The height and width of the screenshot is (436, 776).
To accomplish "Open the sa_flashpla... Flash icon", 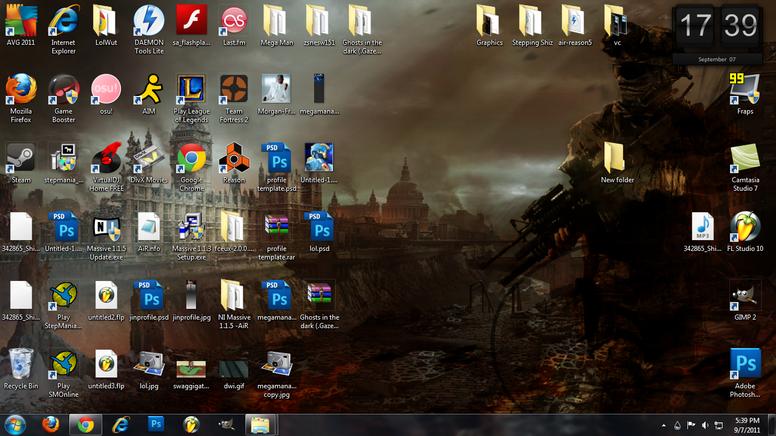I will [192, 25].
